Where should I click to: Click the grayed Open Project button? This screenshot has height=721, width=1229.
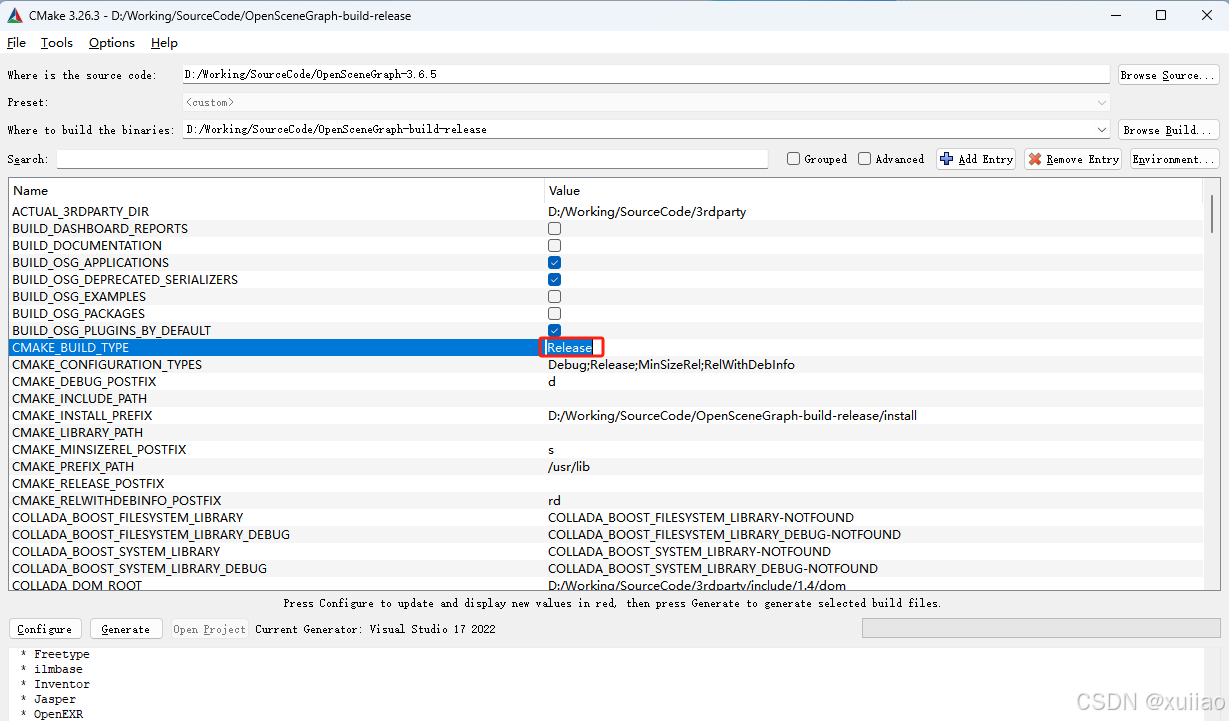click(208, 629)
